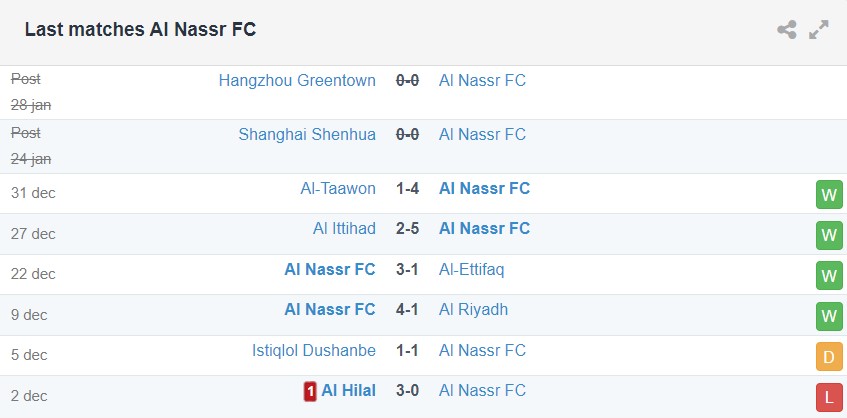Open the Al-Taawon team page
The image size is (847, 418).
(x=338, y=189)
